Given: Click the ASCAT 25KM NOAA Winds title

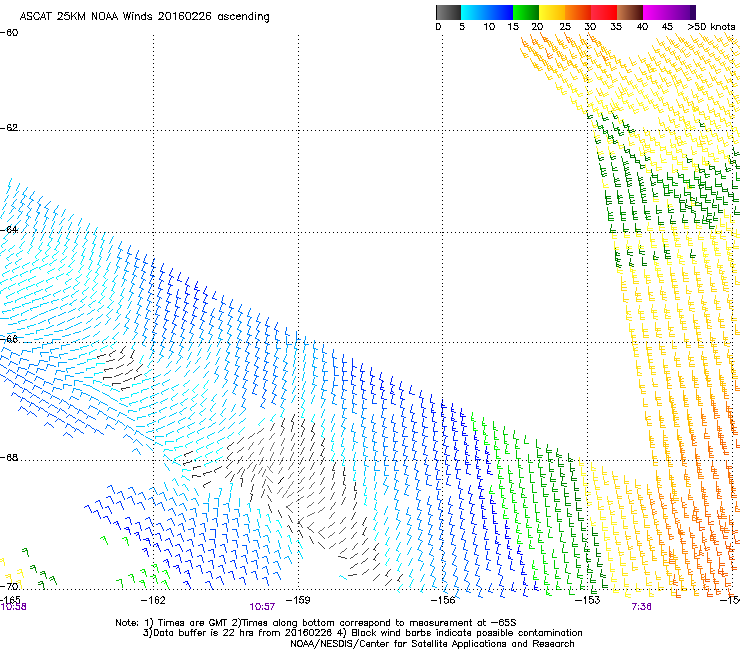Looking at the screenshot, I should [x=144, y=17].
